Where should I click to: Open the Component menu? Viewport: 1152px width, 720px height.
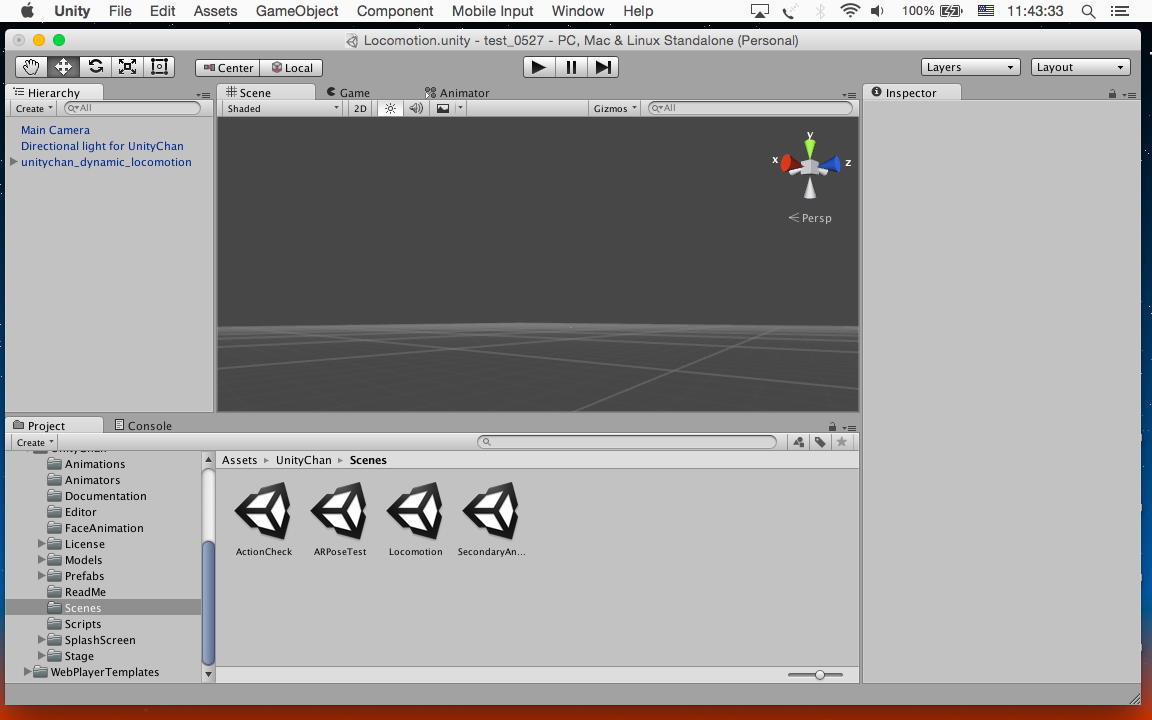[395, 11]
